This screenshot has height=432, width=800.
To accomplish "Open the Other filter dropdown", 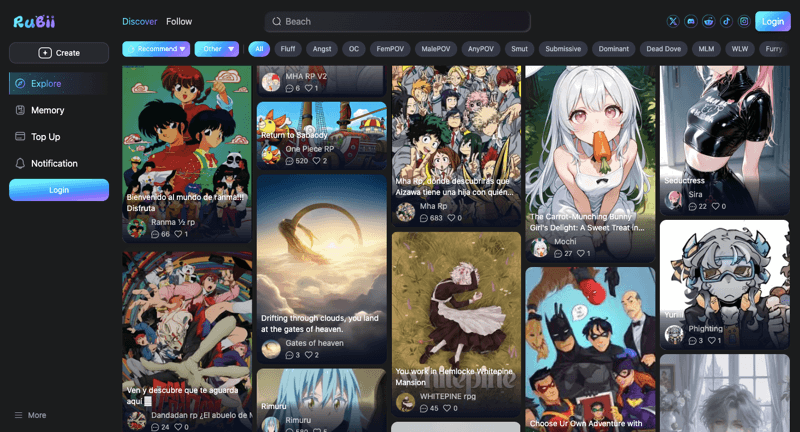I will 217,48.
